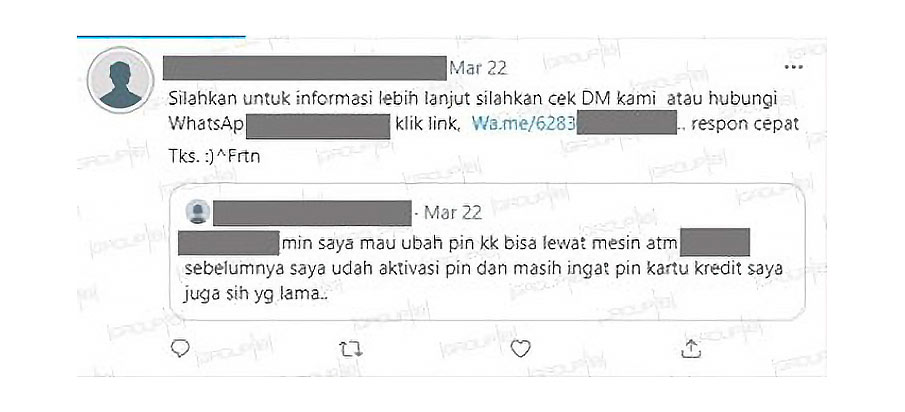This screenshot has height=412, width=905.
Task: Open the Wa.me/6283 WhatsApp link
Action: point(523,123)
